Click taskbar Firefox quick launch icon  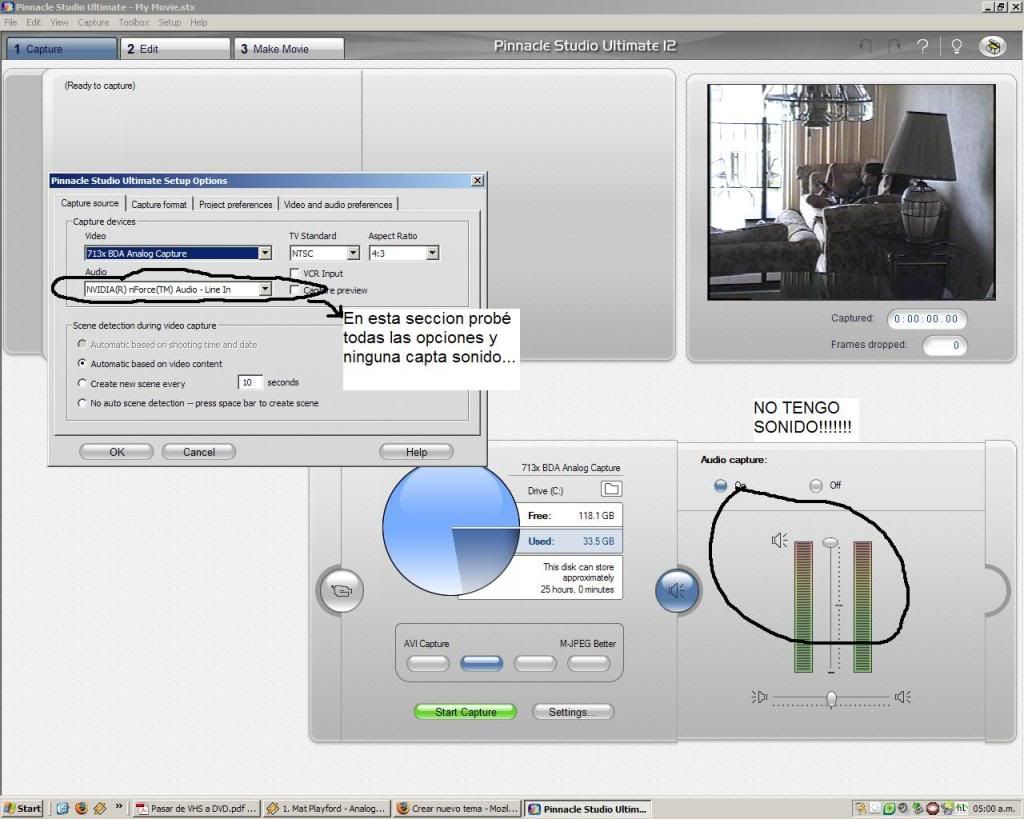click(81, 808)
